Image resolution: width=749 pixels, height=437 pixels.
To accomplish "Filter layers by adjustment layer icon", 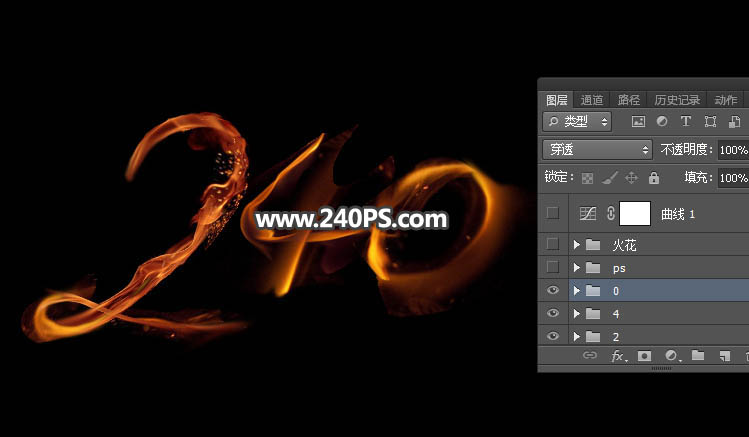I will pos(662,121).
